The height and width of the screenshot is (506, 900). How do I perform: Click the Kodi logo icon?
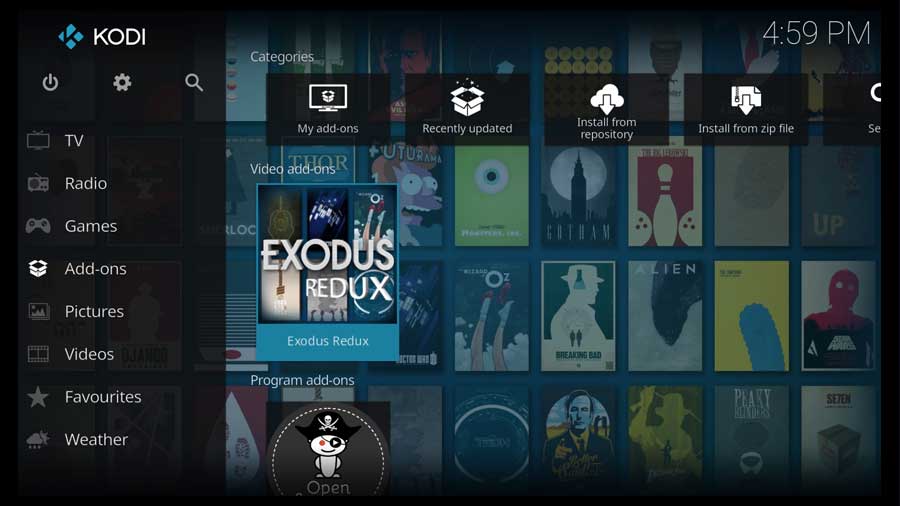coord(71,37)
